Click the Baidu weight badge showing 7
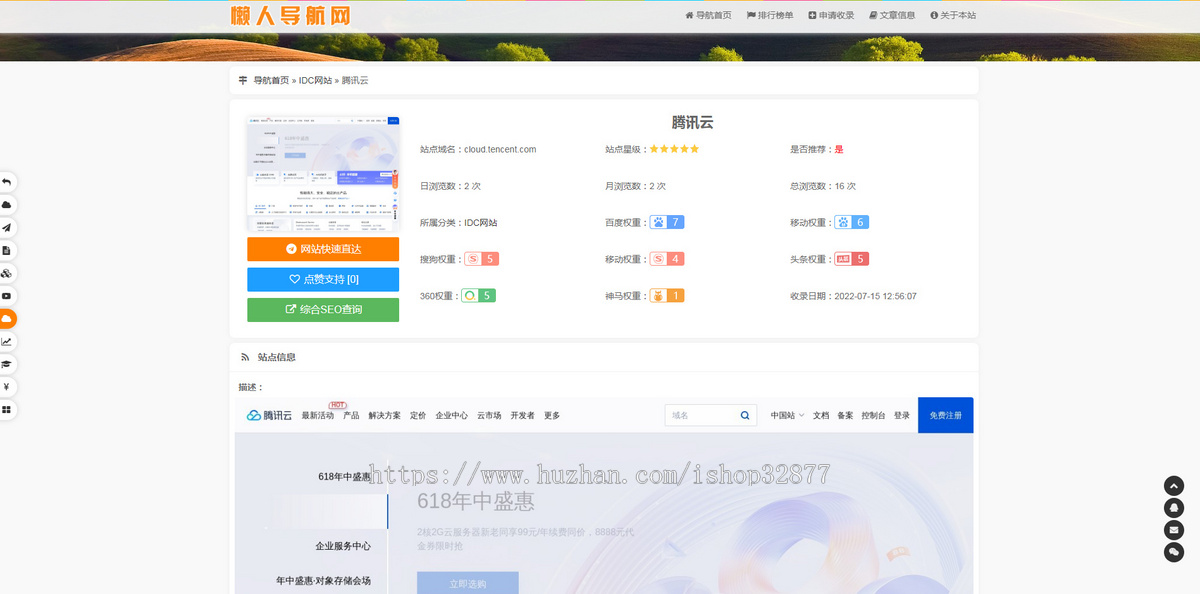Image resolution: width=1200 pixels, height=594 pixels. coord(667,222)
